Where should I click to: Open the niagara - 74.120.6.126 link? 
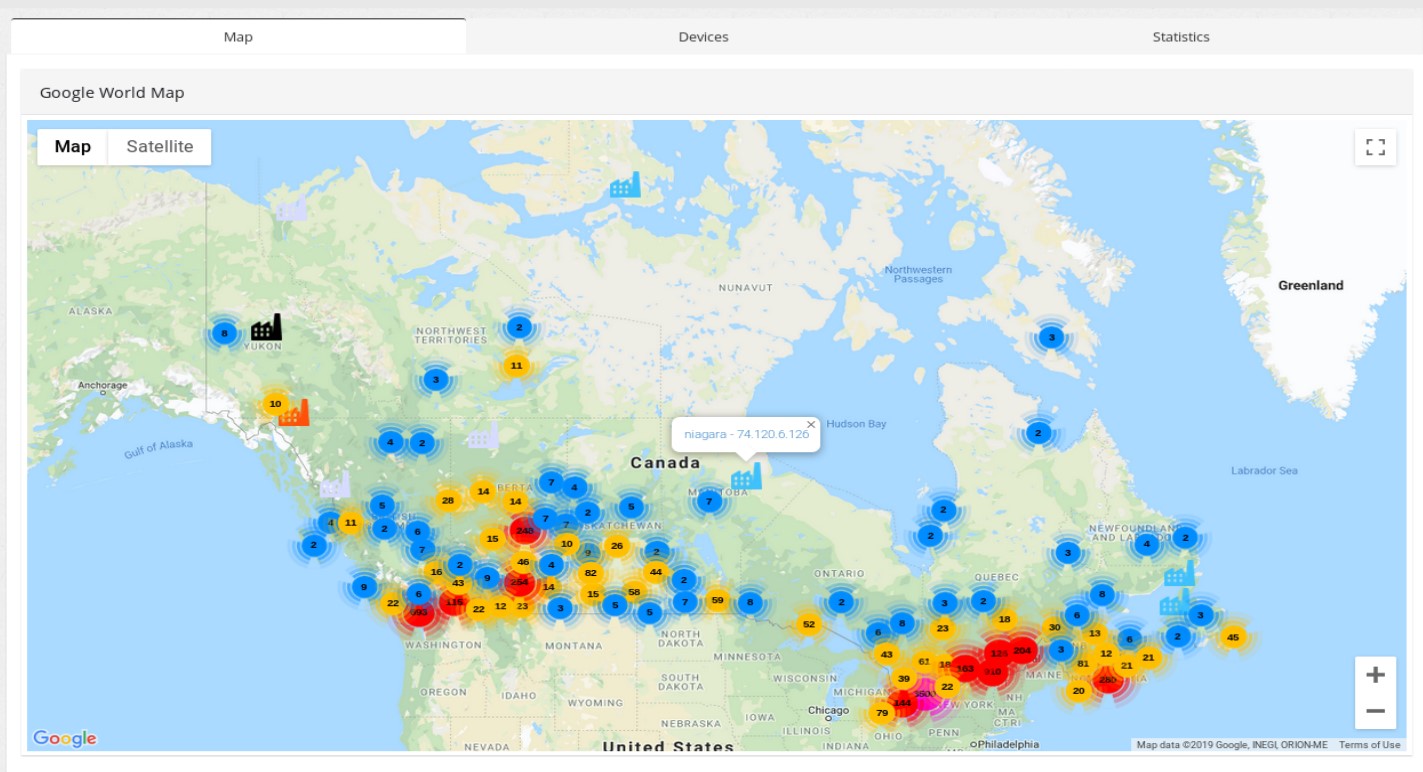[x=746, y=434]
